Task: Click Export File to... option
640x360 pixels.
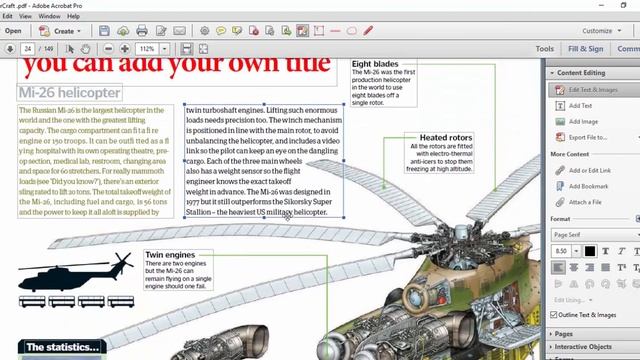Action: [581, 138]
